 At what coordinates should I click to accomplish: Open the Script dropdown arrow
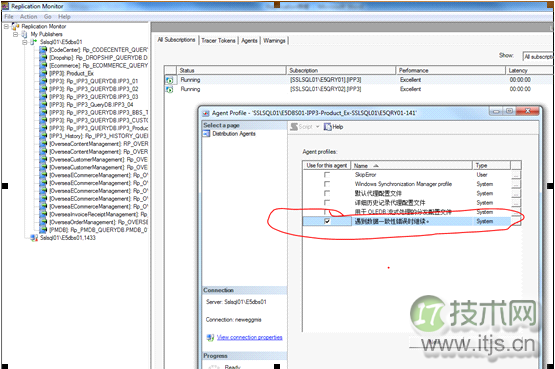(x=317, y=127)
